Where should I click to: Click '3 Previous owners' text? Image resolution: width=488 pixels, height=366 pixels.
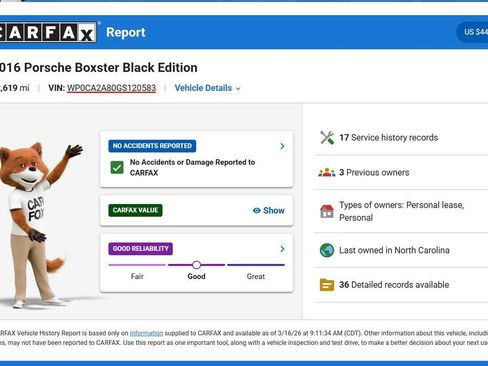[x=374, y=172]
